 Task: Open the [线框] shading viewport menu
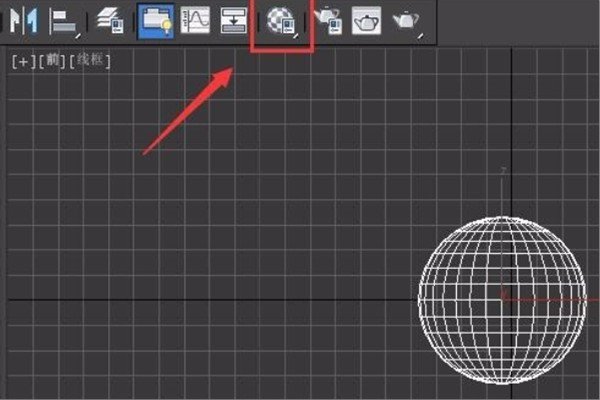pyautogui.click(x=90, y=61)
